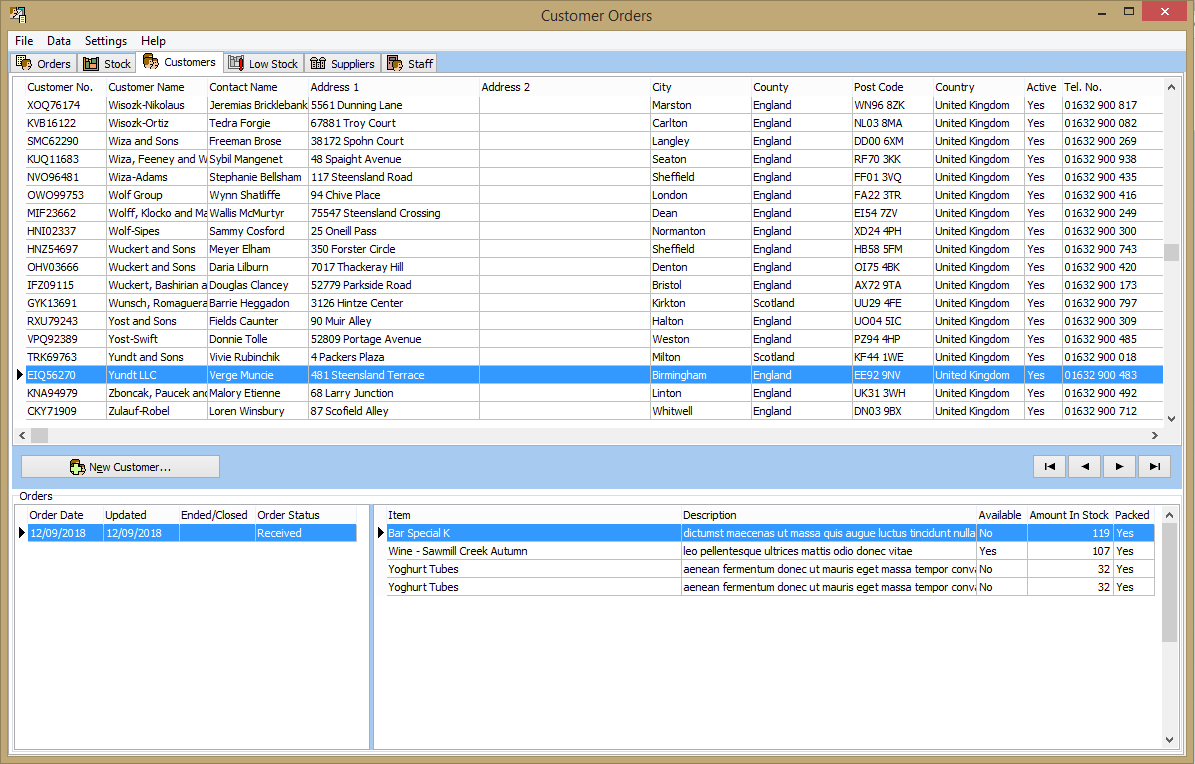Click the horizontal scrollbar's left arrow
The height and width of the screenshot is (764, 1195).
coord(20,435)
